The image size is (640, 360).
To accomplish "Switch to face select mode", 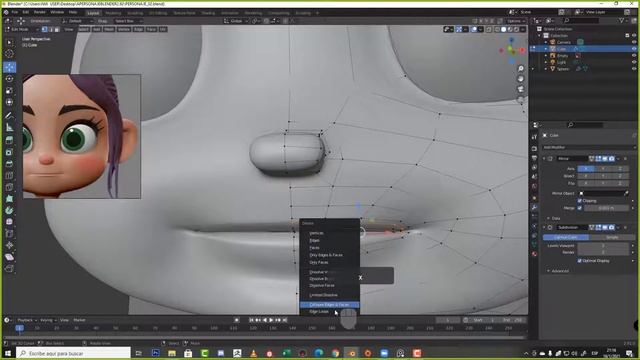I will click(x=57, y=29).
